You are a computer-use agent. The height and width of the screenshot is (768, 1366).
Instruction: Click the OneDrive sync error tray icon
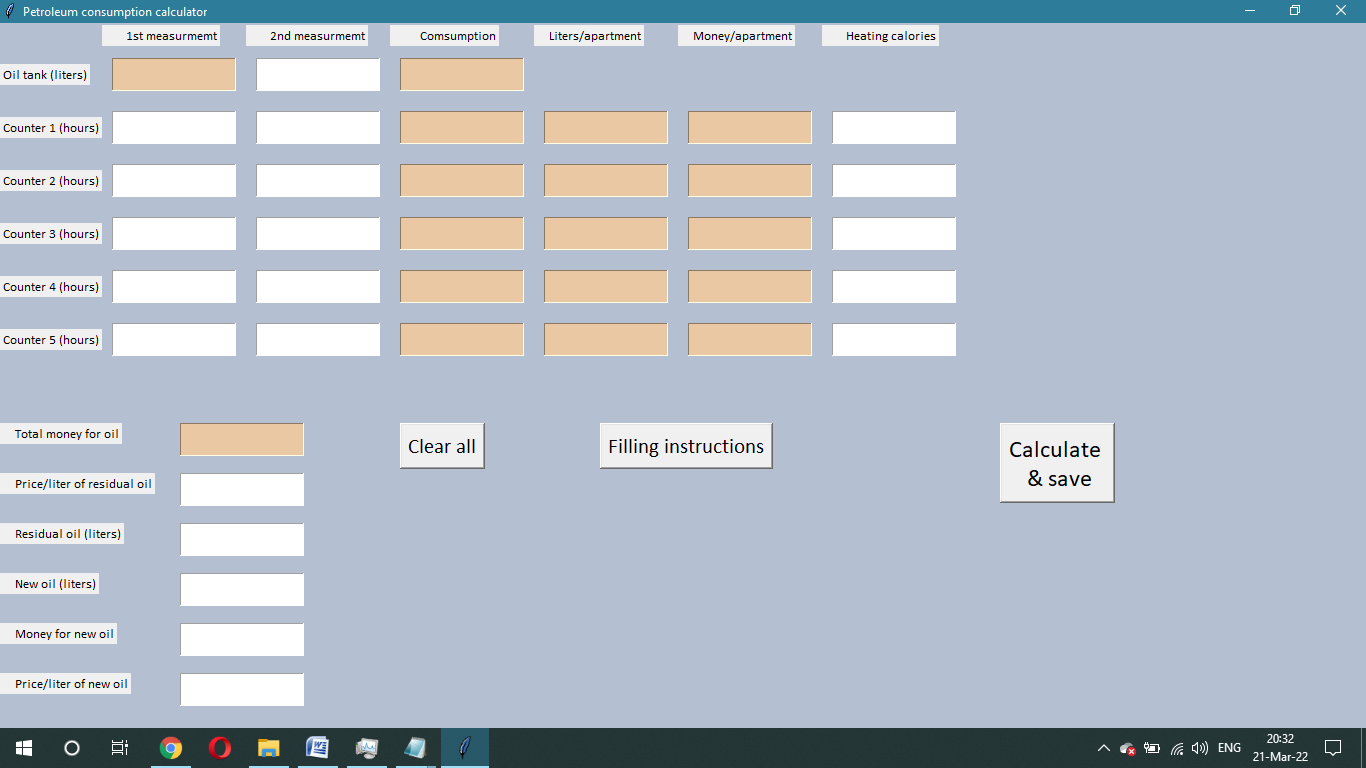pos(1127,747)
